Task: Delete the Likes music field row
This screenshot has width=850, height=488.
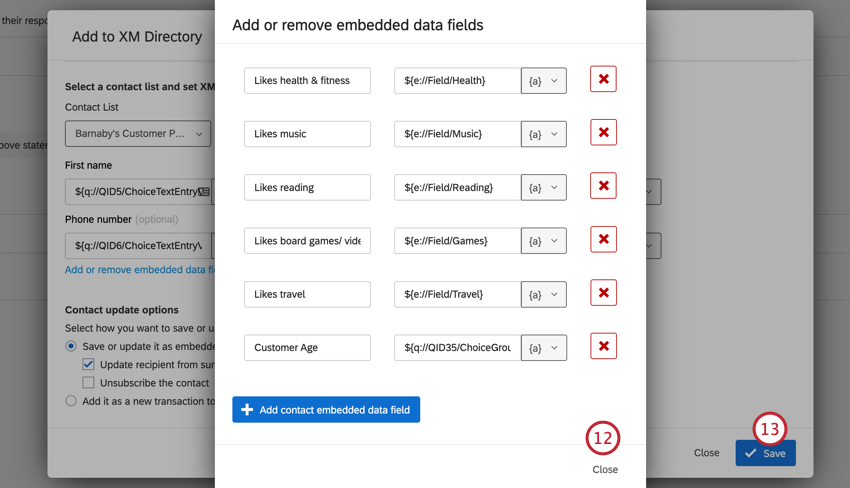Action: 603,133
